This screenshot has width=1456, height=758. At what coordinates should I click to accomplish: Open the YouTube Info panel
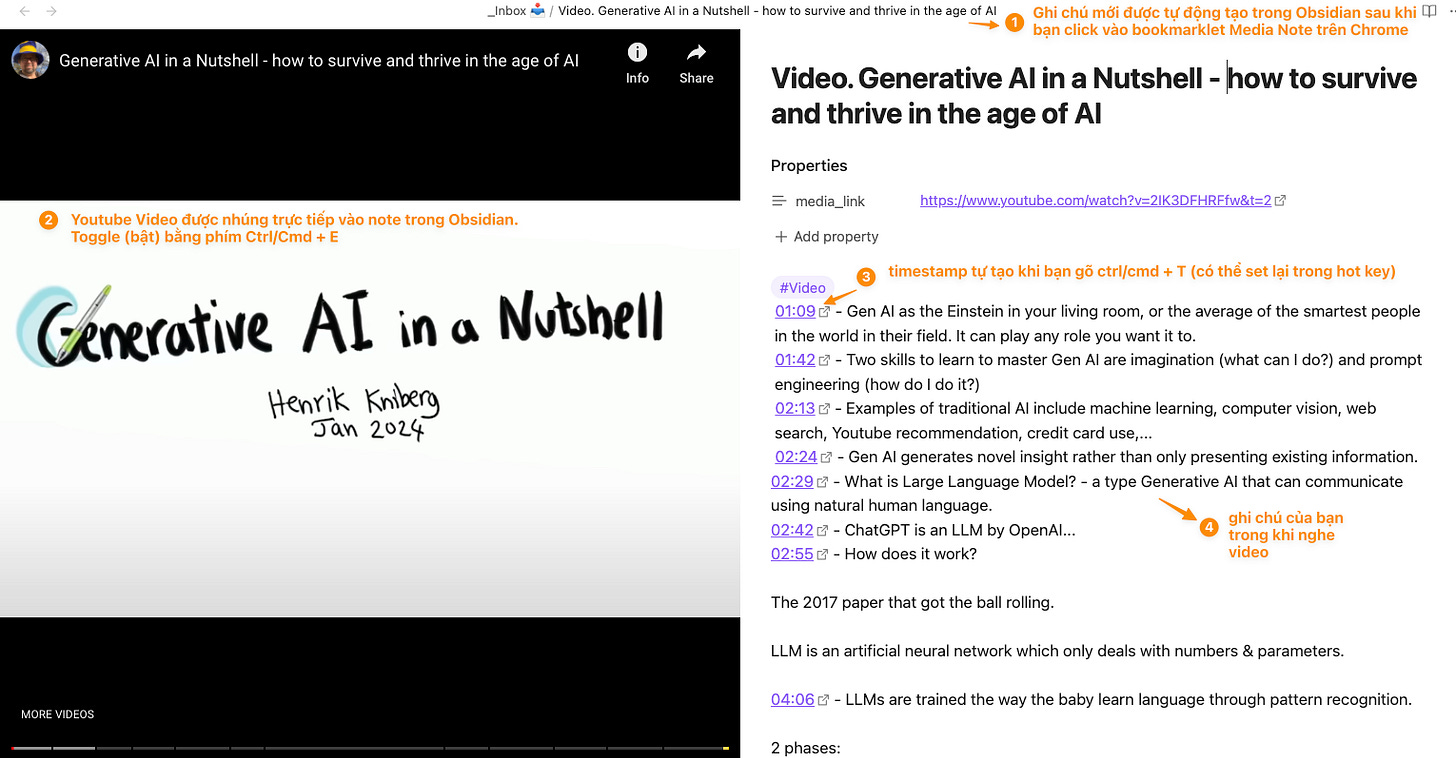[637, 62]
